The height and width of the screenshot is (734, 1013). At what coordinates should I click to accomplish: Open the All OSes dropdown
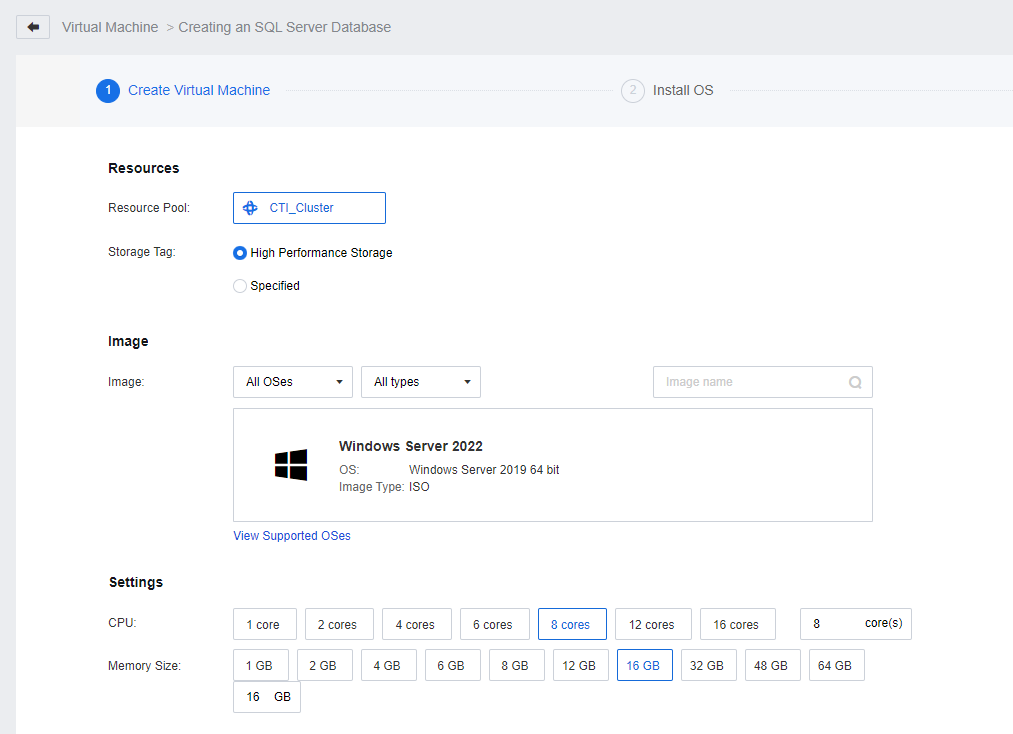[x=293, y=382]
